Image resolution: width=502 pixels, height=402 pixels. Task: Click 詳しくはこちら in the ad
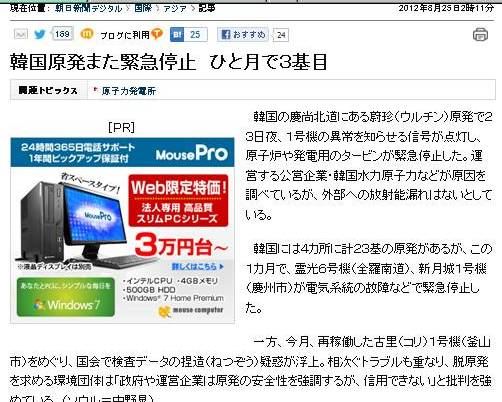point(197,267)
